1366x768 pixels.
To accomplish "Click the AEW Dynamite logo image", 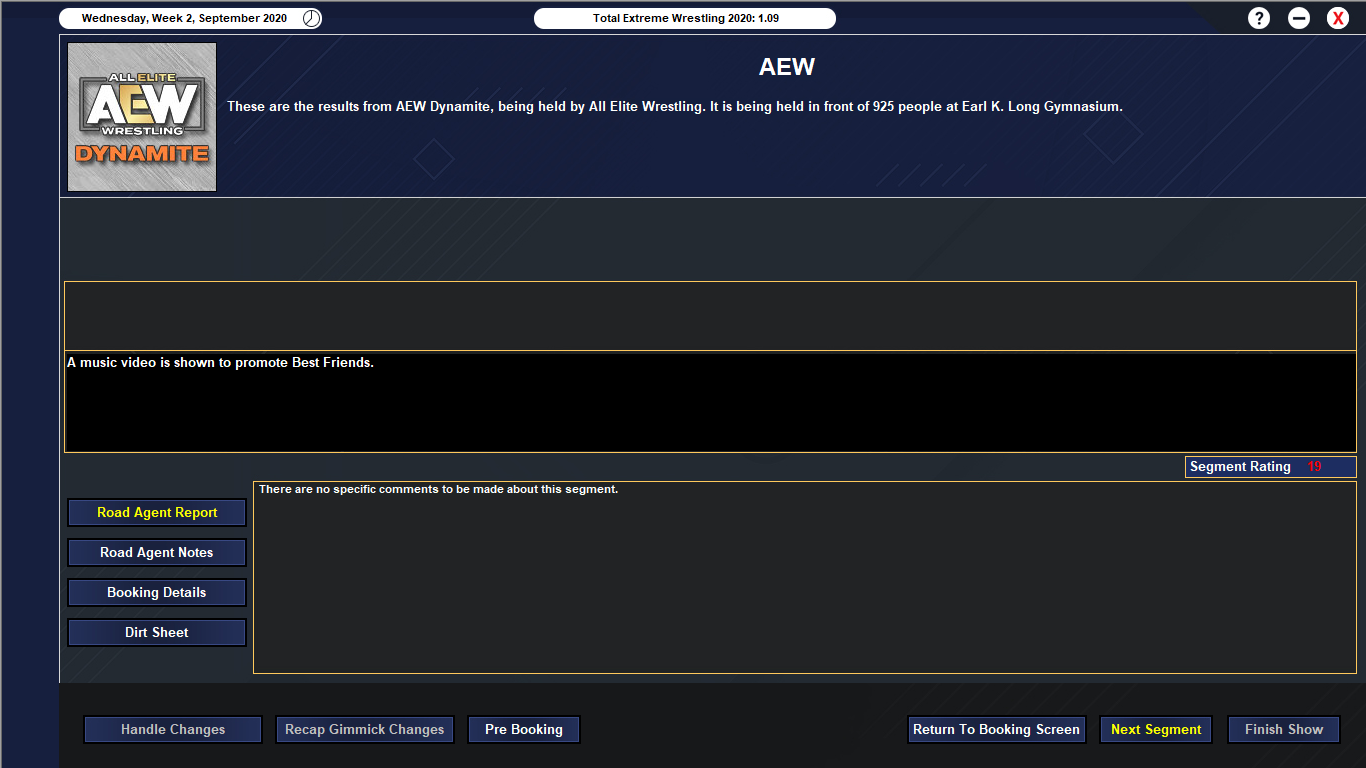I will point(142,117).
